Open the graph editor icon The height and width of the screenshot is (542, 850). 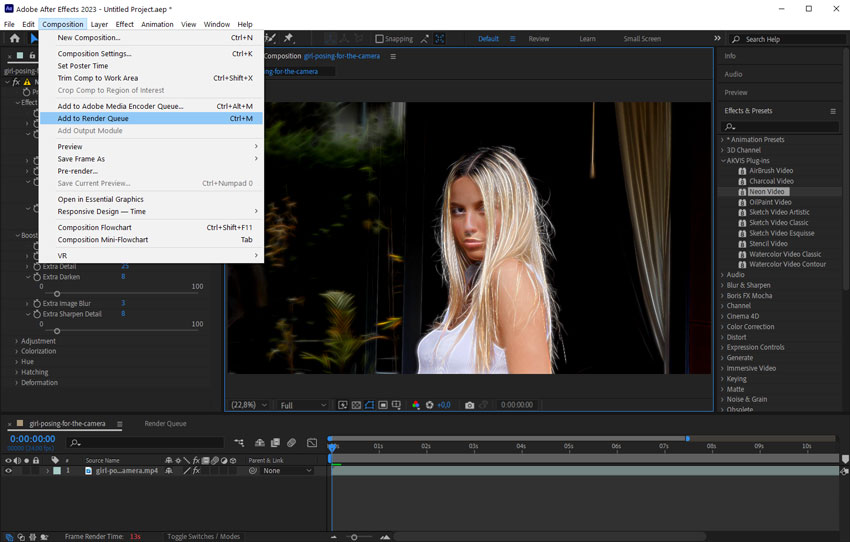click(x=312, y=443)
